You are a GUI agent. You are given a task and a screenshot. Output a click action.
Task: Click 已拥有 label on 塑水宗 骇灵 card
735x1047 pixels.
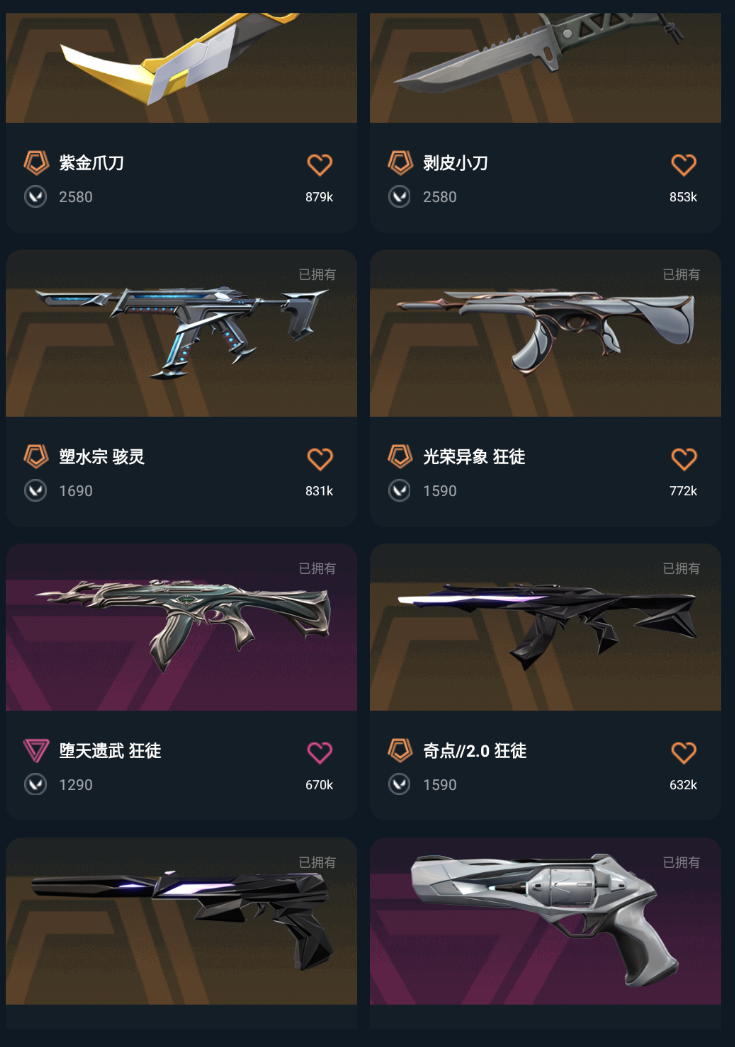(317, 274)
